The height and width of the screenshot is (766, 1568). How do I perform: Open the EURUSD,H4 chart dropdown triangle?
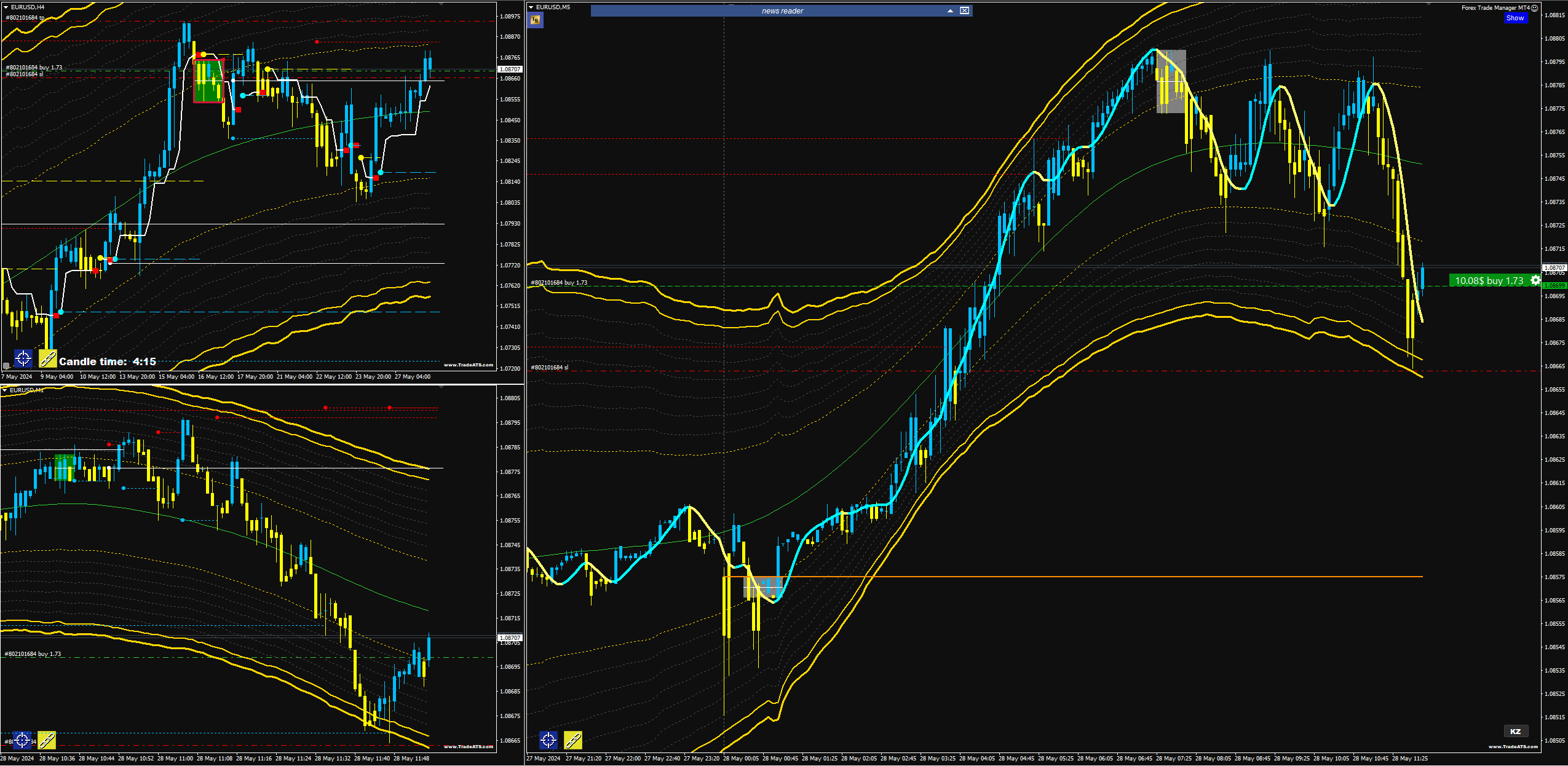coord(6,7)
